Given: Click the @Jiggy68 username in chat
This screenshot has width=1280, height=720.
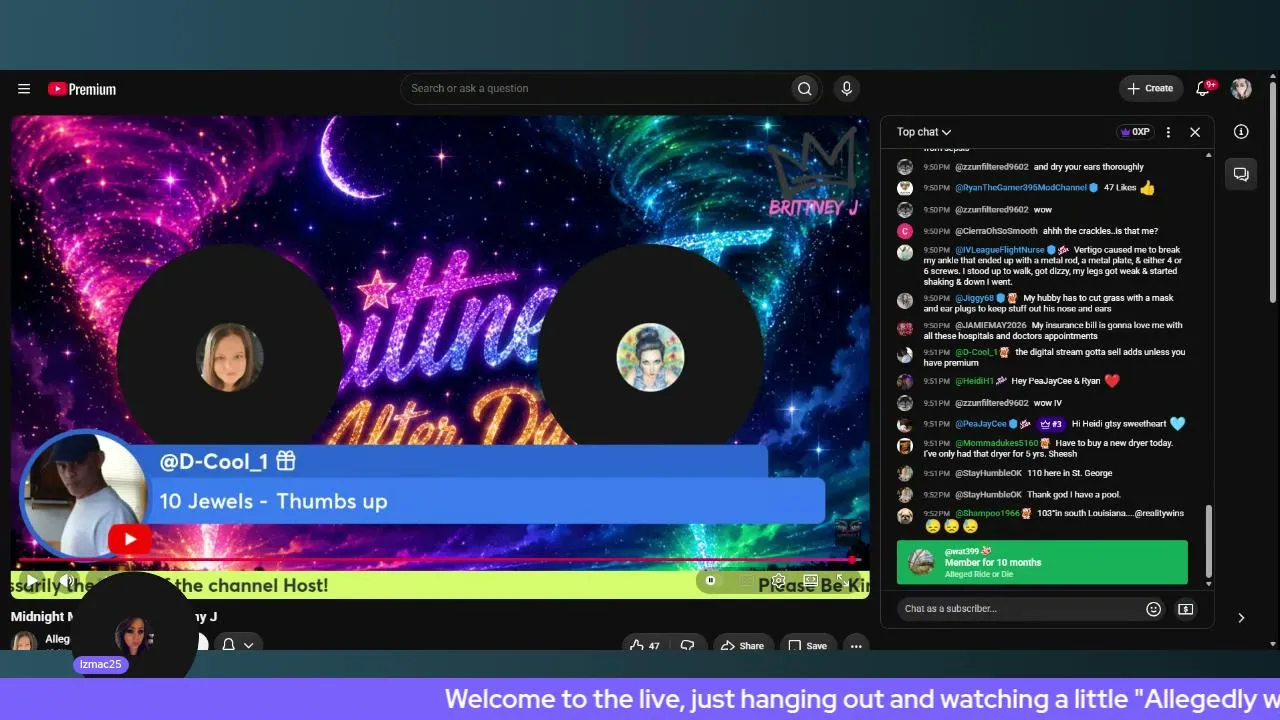Looking at the screenshot, I should (x=974, y=298).
